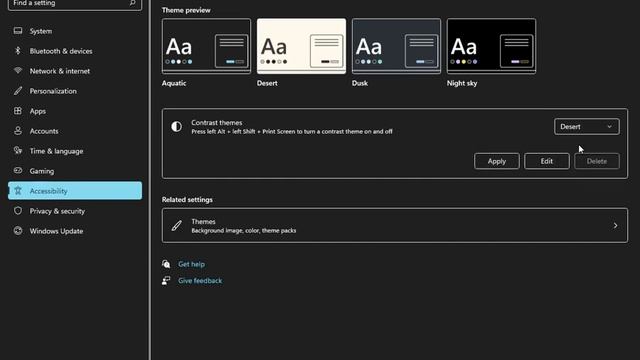Click the contrast half-circle icon

click(176, 127)
